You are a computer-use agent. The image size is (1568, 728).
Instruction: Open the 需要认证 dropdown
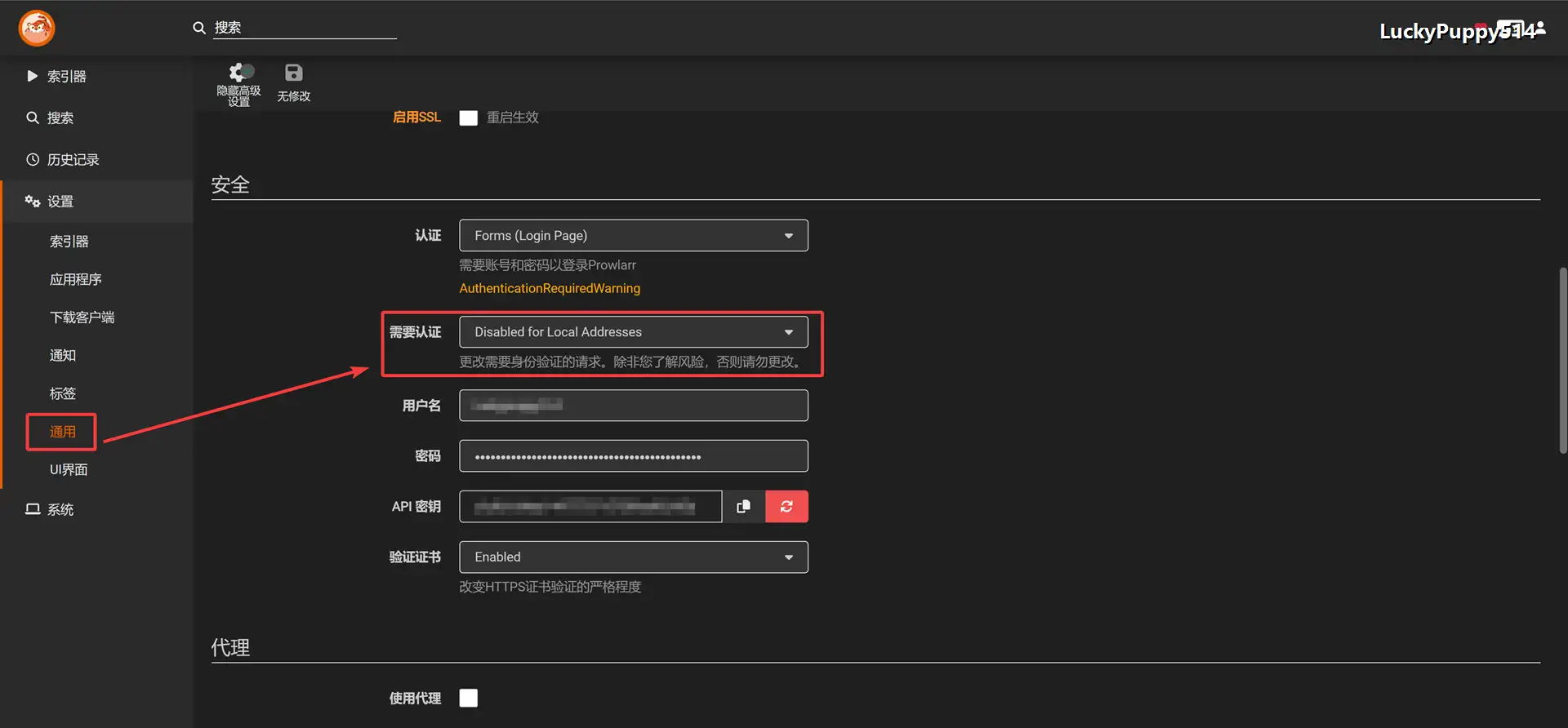tap(634, 332)
